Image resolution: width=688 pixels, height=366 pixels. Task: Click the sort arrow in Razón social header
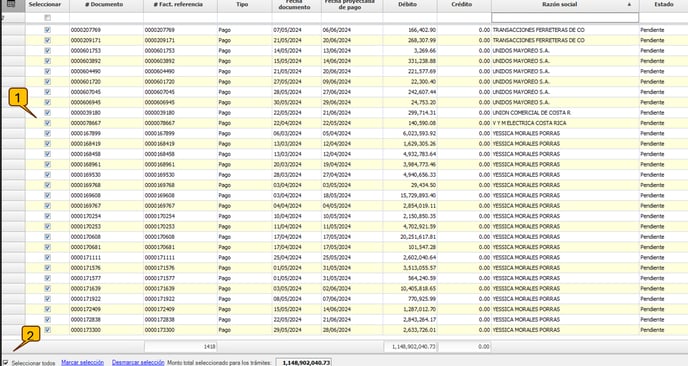coord(629,4)
